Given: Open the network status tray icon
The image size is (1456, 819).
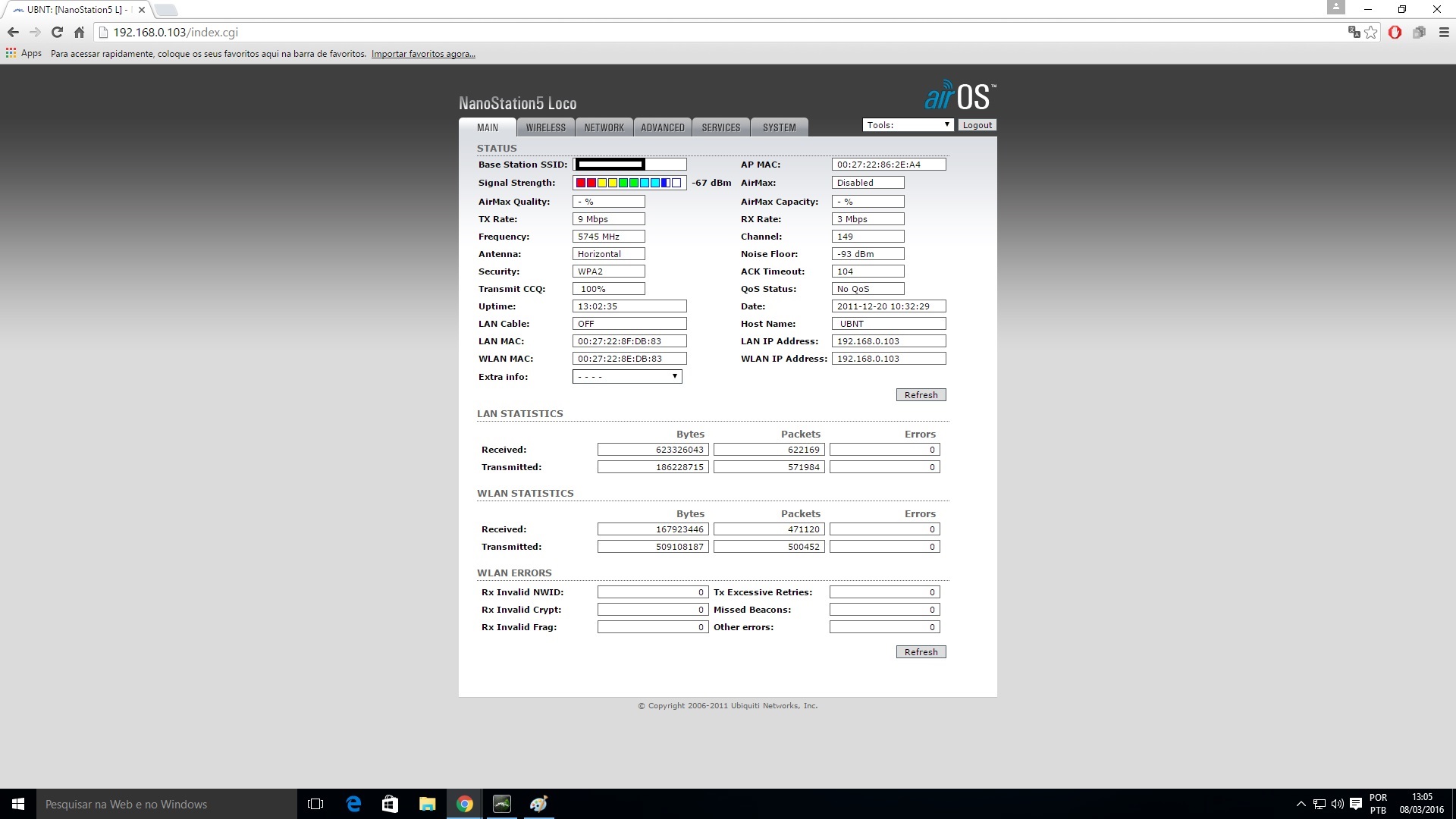Looking at the screenshot, I should 1319,804.
